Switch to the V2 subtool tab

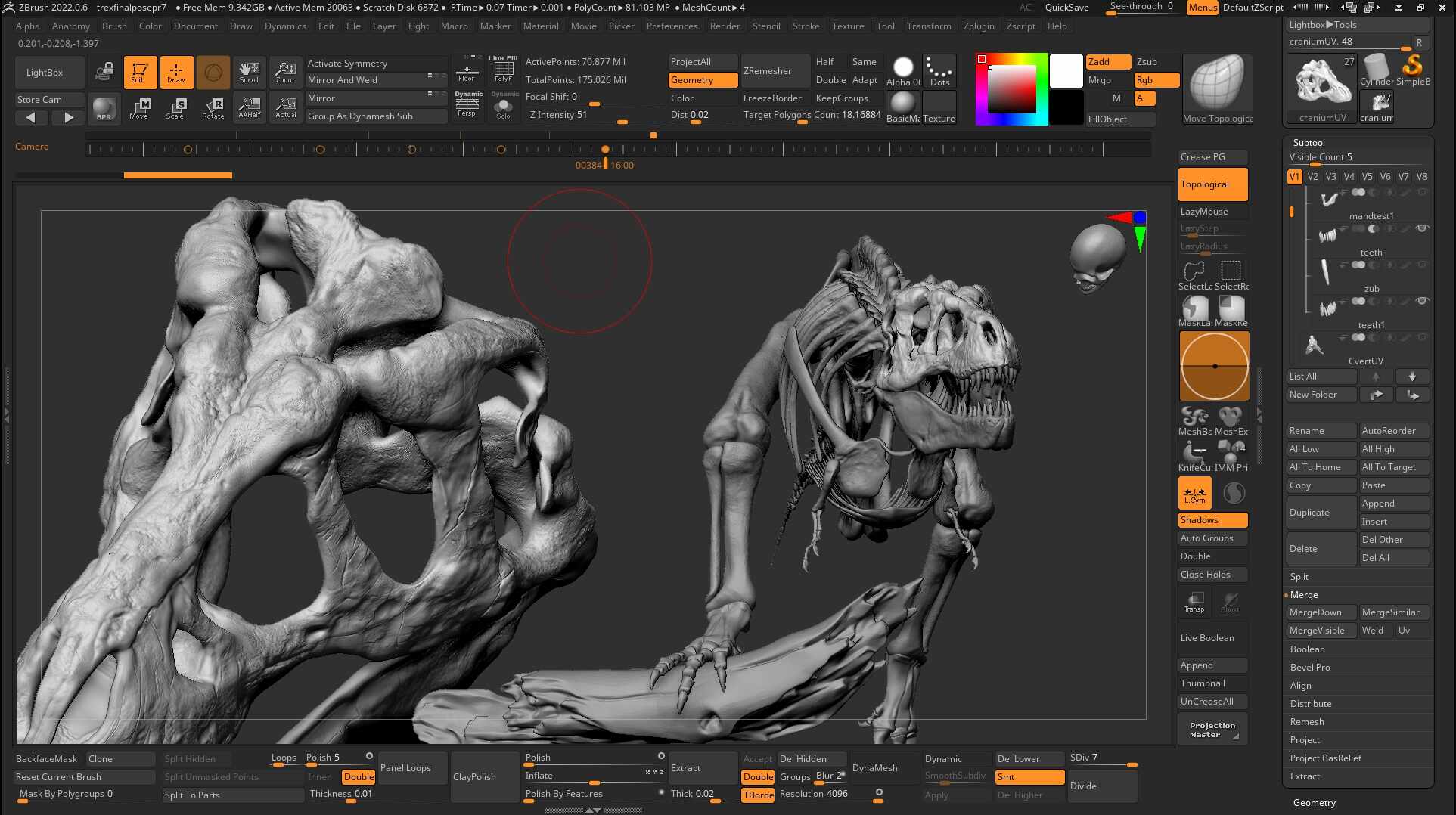click(1312, 176)
